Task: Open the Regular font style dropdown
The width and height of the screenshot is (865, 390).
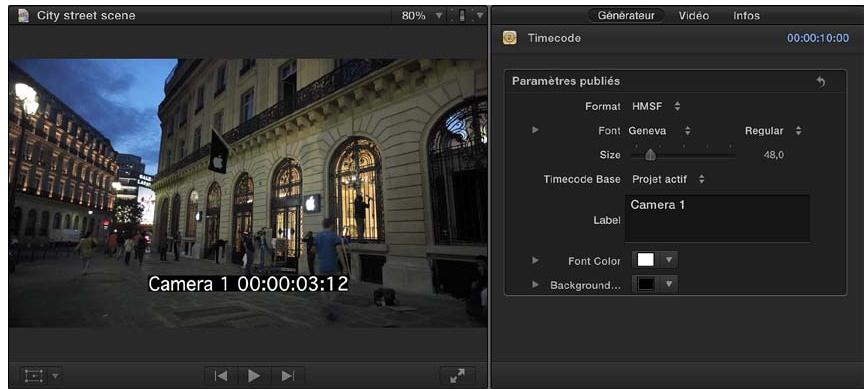Action: [x=773, y=131]
